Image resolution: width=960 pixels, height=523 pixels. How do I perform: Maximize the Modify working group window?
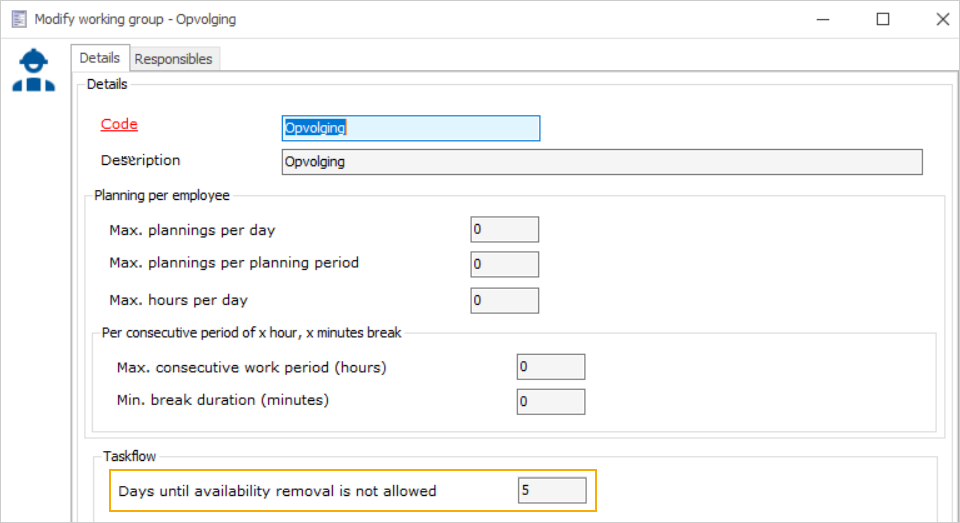click(882, 19)
